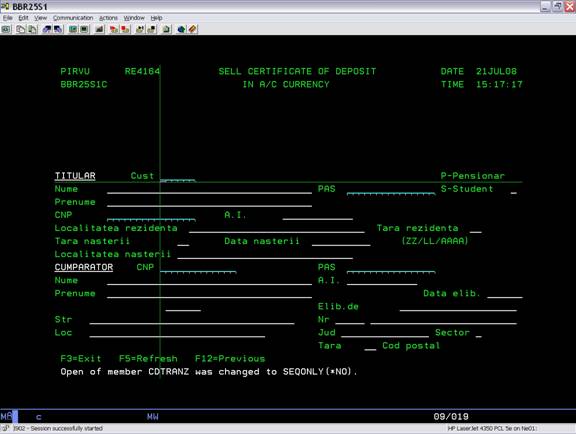Focus the TITULAR Nume input field

click(209, 189)
